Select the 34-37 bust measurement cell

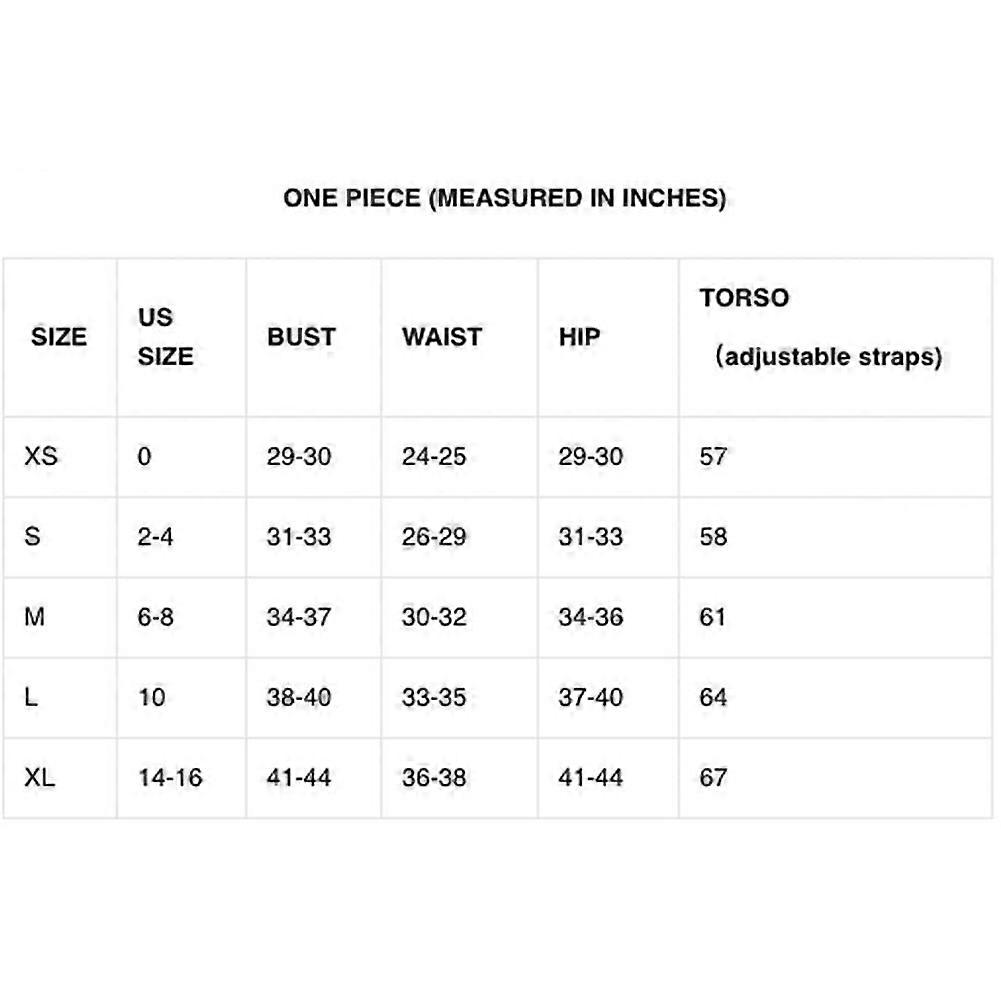tap(299, 617)
